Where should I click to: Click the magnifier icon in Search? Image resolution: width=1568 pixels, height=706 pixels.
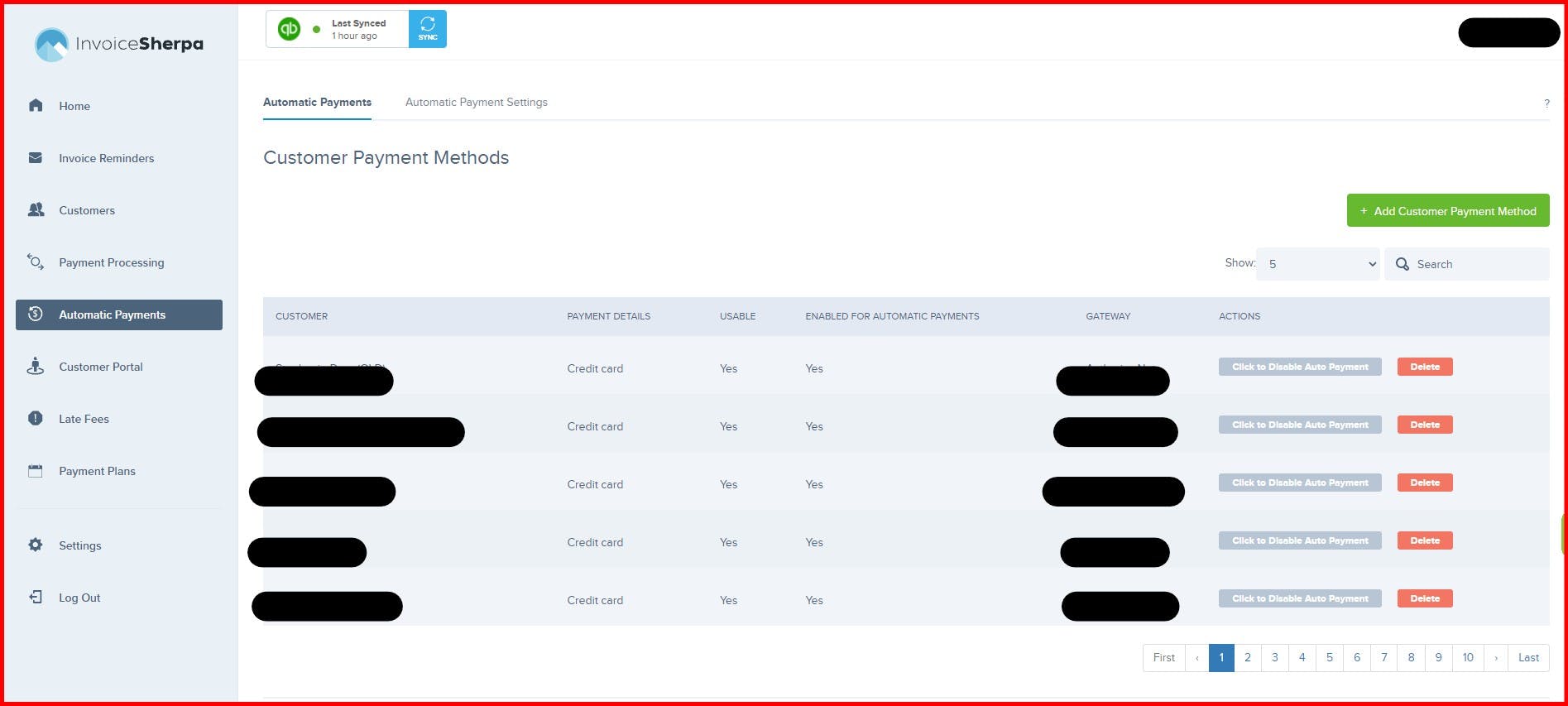(x=1403, y=264)
